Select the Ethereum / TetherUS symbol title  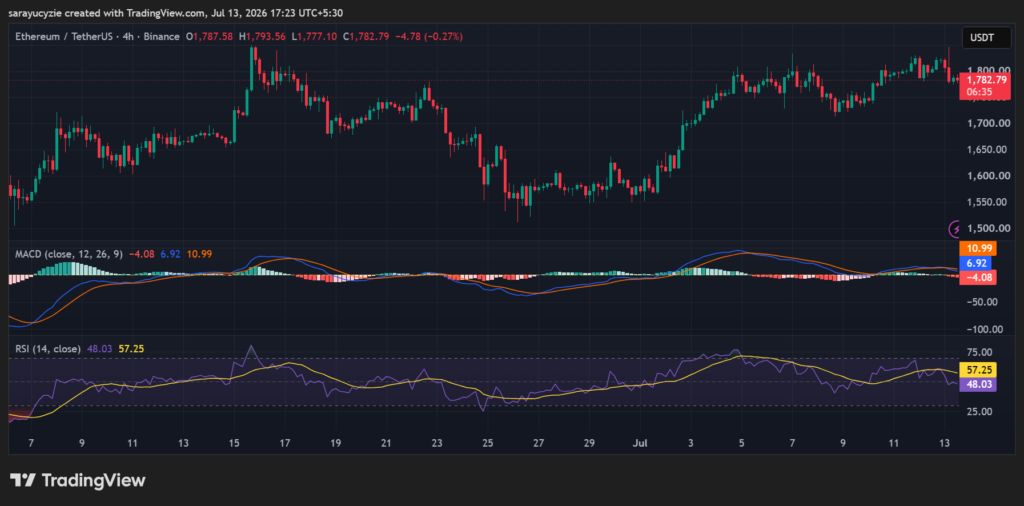coord(64,37)
